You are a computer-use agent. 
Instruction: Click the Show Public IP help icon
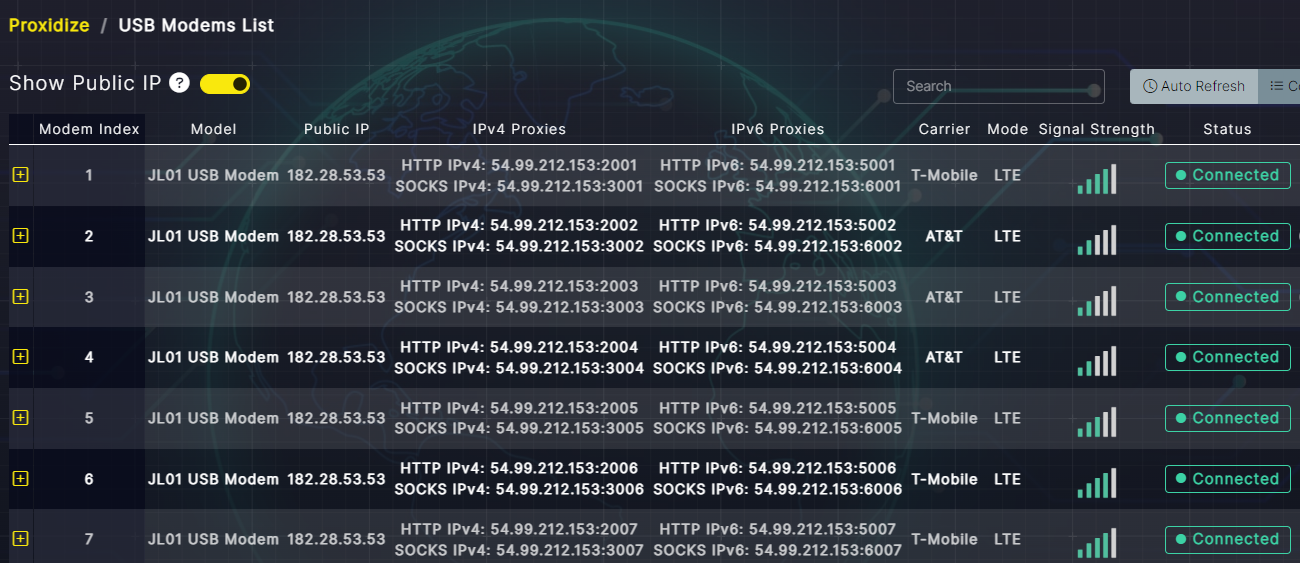(179, 83)
